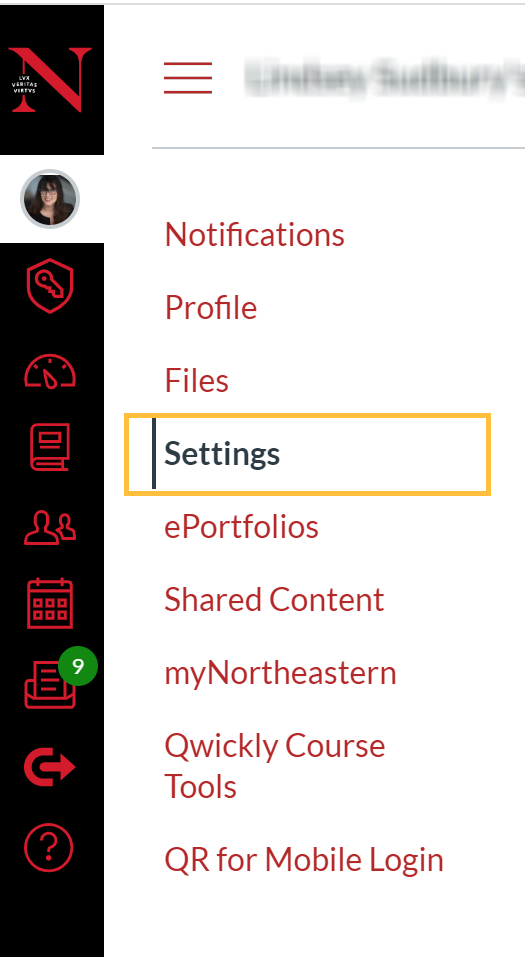Open Shared Content link
This screenshot has height=957, width=525.
click(x=274, y=599)
